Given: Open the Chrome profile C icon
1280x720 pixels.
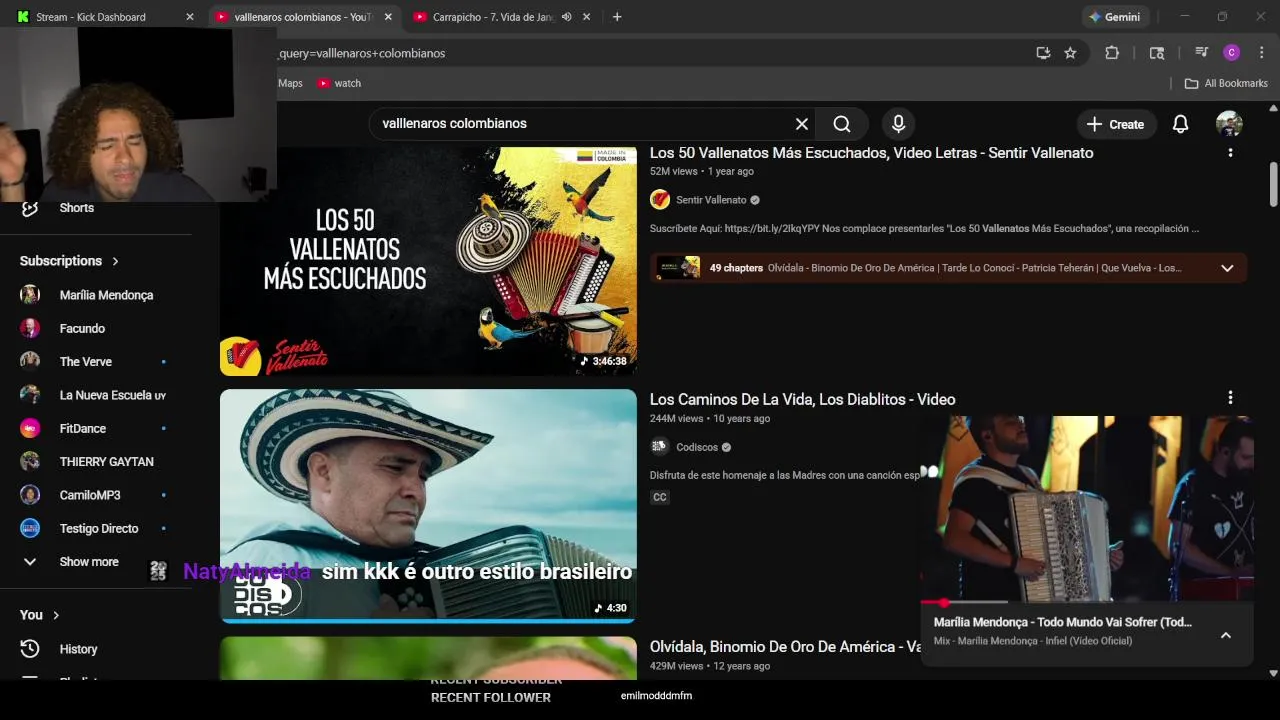Looking at the screenshot, I should (x=1232, y=53).
